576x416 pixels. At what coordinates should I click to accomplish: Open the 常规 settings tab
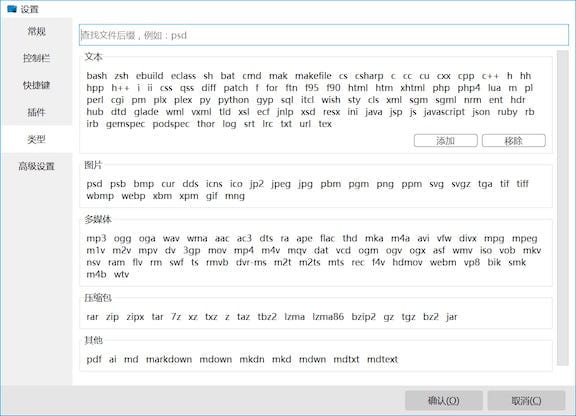[x=36, y=31]
